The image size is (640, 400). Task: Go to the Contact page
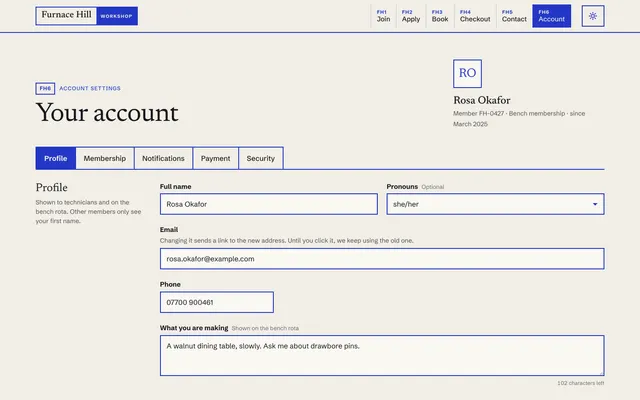point(514,16)
